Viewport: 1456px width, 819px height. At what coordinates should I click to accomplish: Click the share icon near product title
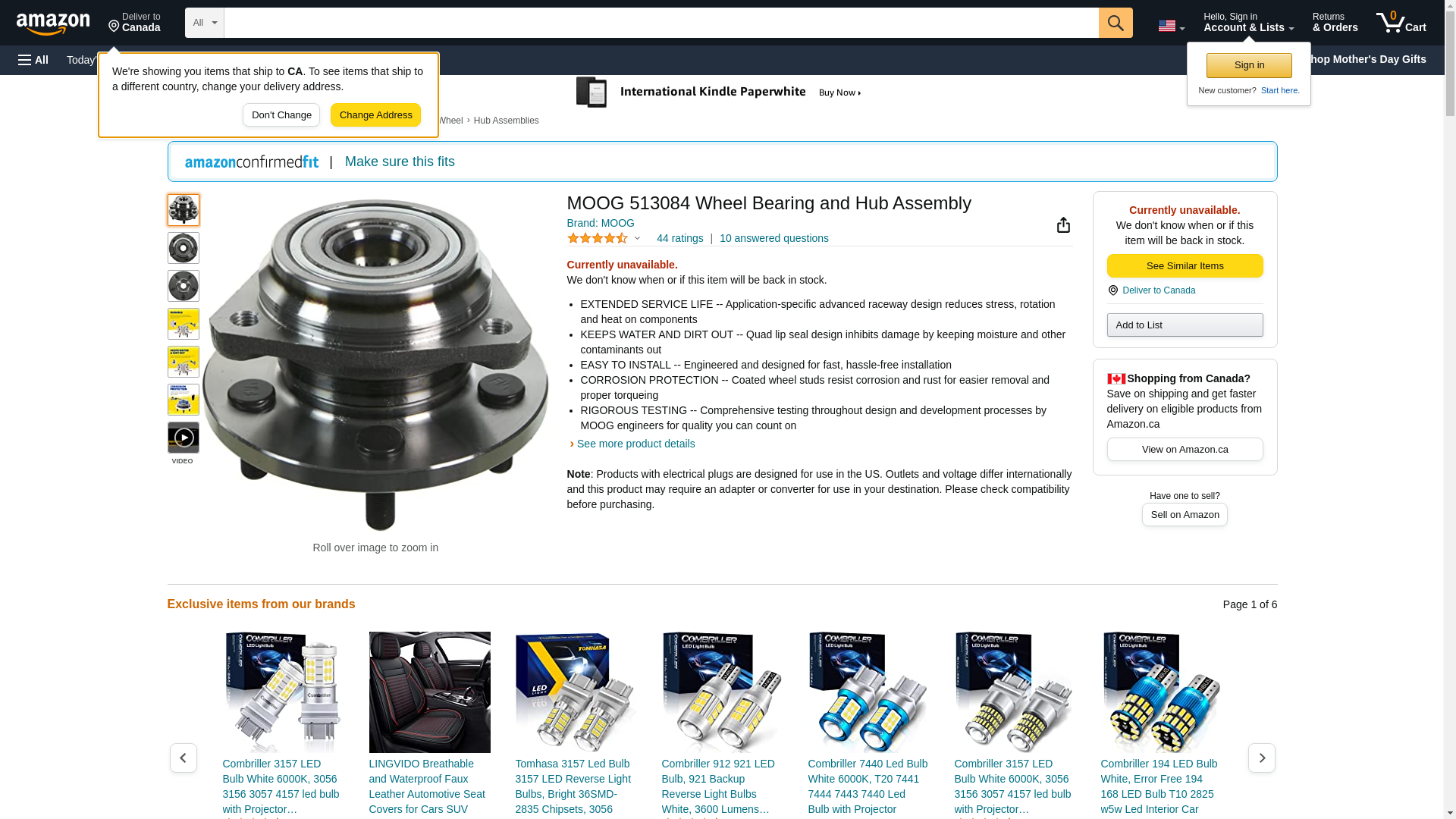(1063, 224)
